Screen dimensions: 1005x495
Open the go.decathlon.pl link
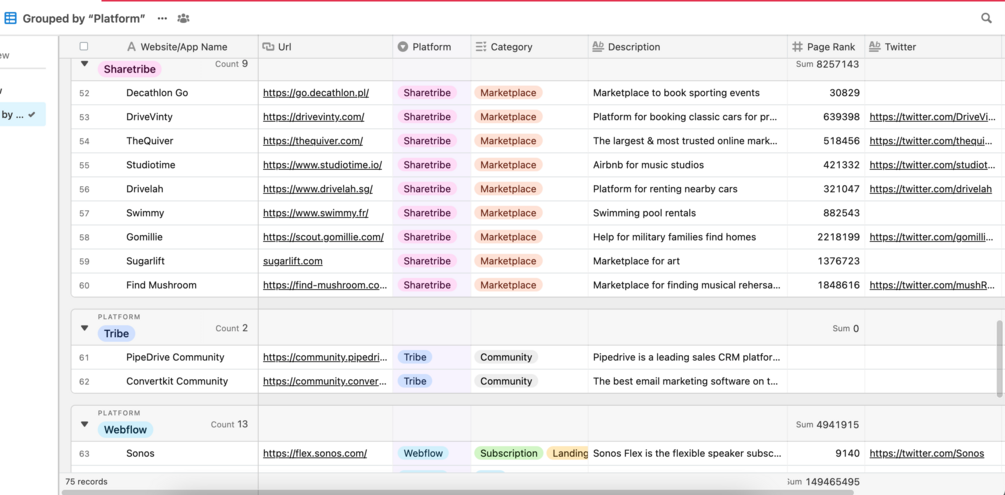[316, 93]
